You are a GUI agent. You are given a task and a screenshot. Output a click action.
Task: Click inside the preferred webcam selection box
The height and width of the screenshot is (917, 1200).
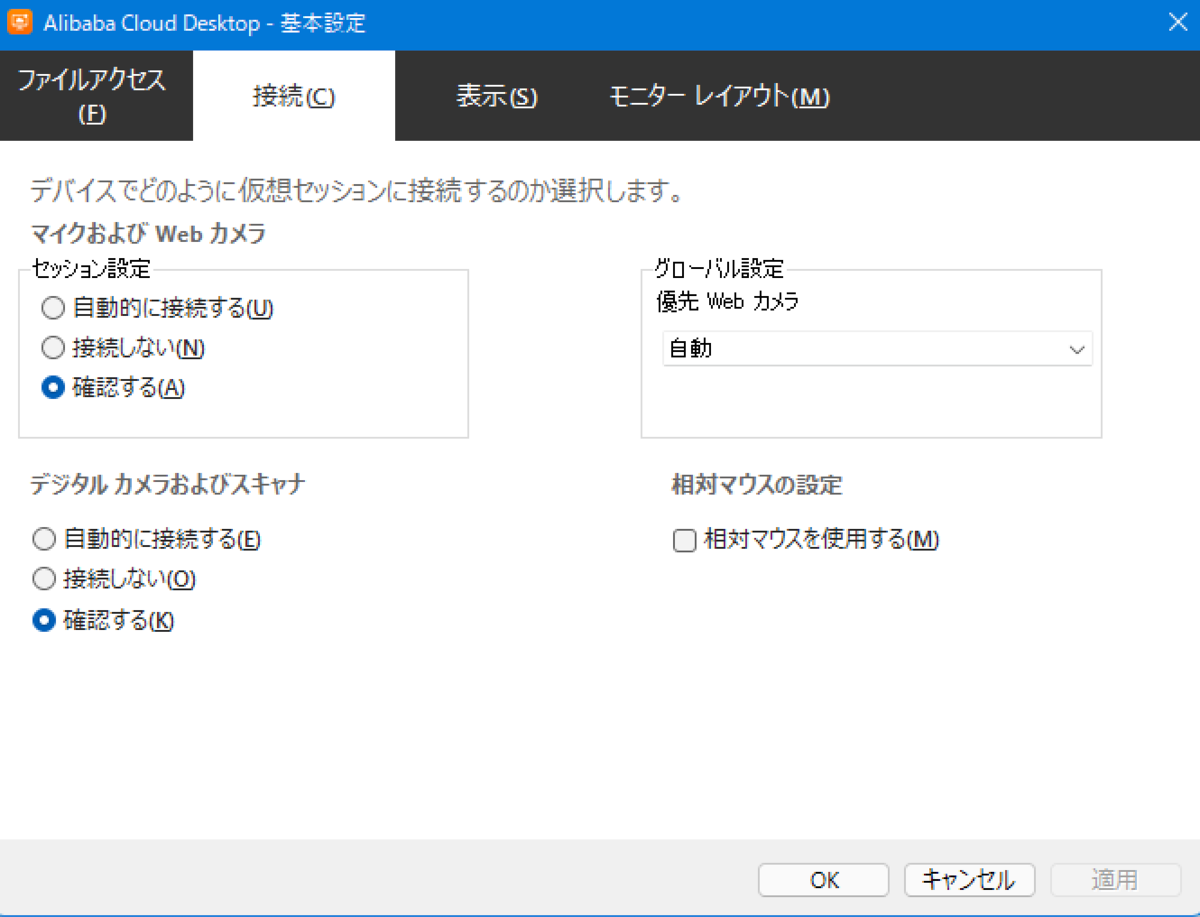click(850, 350)
